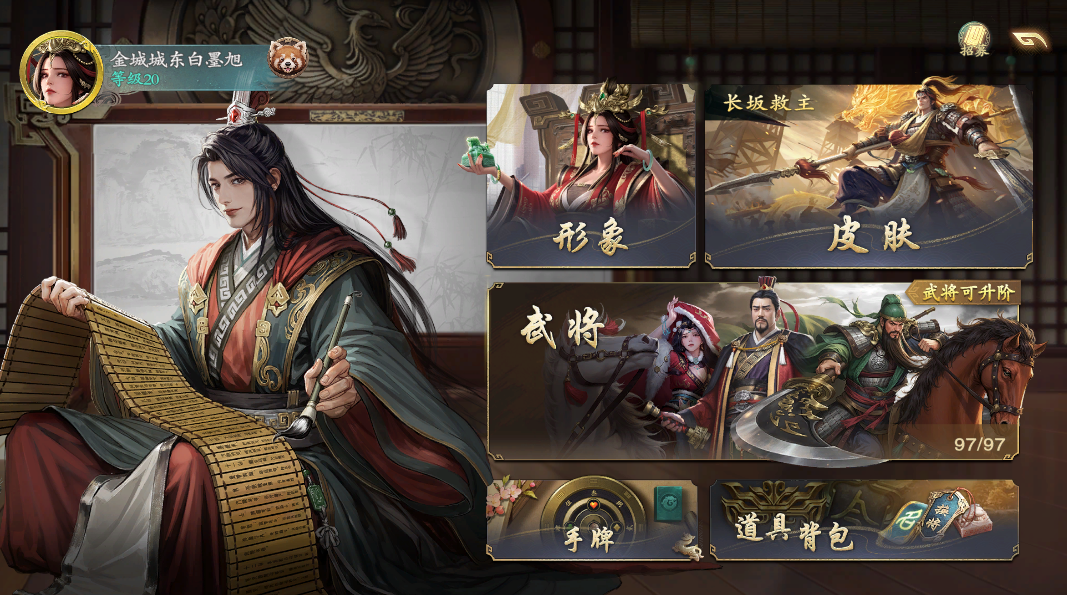Open the 道具背包 item bag

point(864,520)
